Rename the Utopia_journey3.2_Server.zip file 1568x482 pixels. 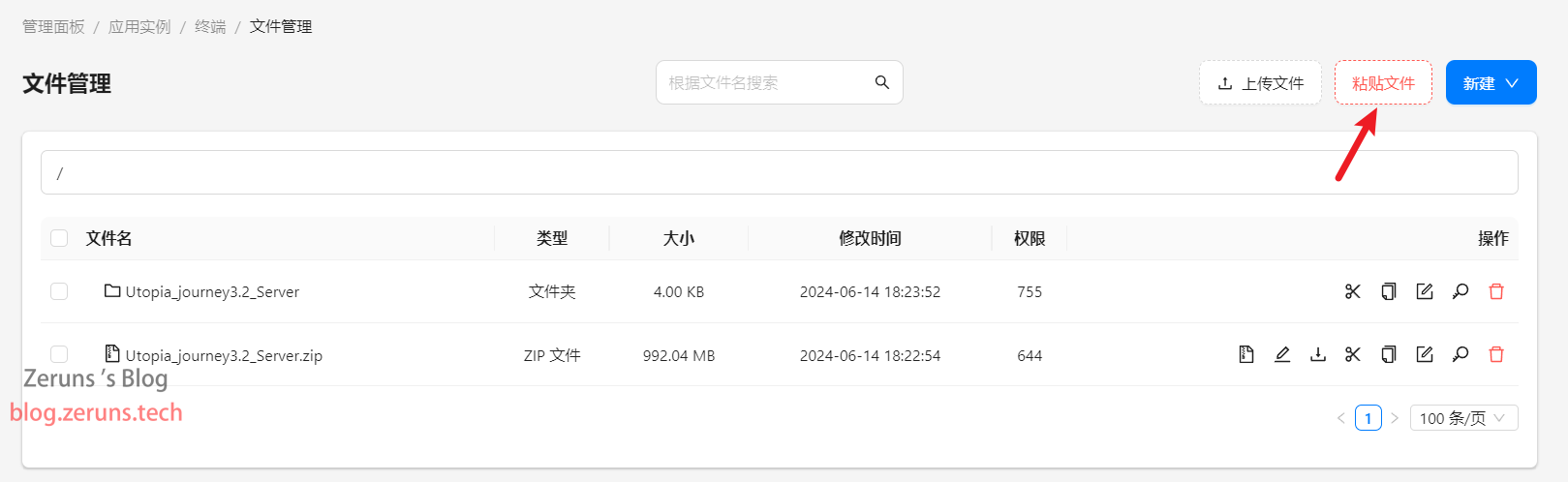pos(1425,355)
